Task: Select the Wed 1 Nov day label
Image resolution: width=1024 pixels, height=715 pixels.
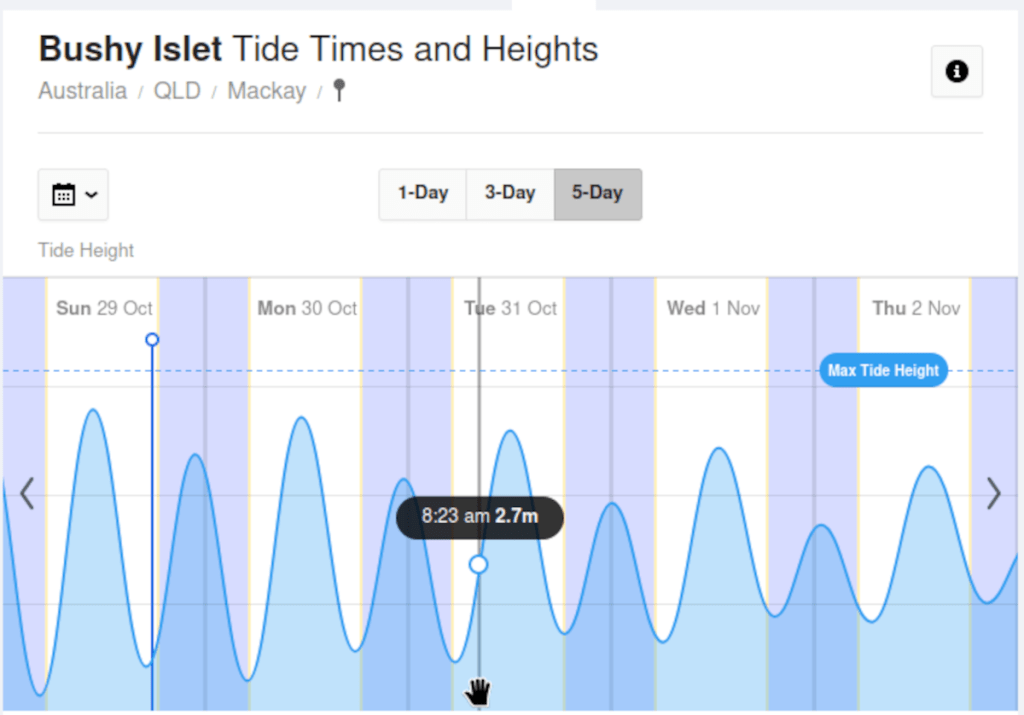Action: coord(713,308)
